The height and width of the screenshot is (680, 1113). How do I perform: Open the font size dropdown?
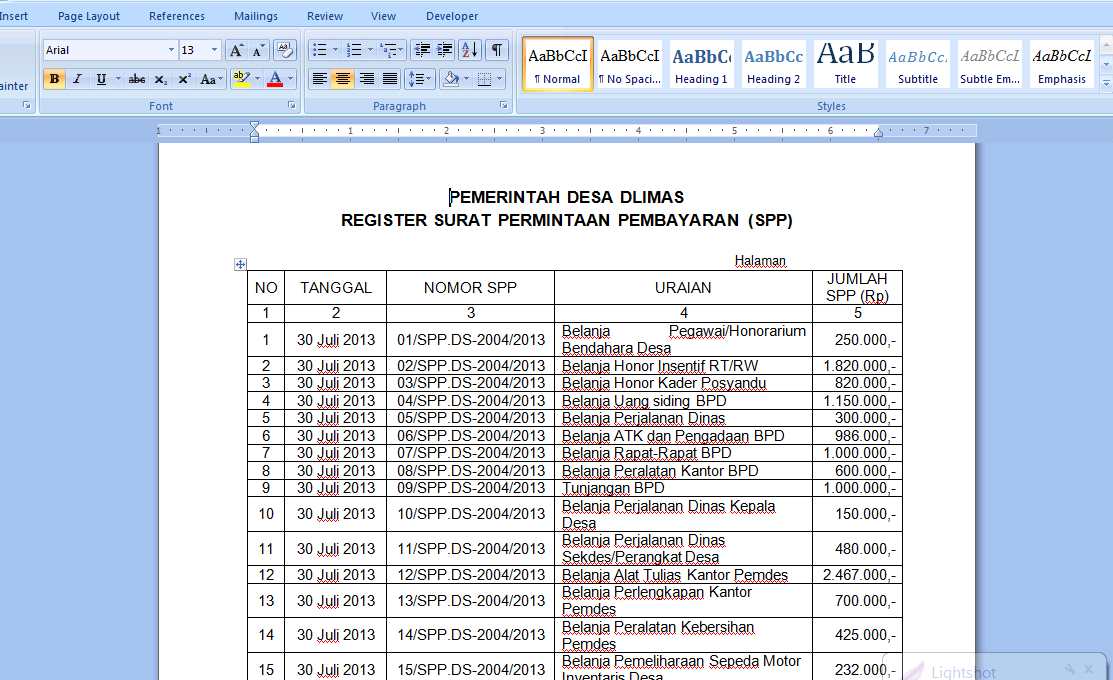(214, 50)
